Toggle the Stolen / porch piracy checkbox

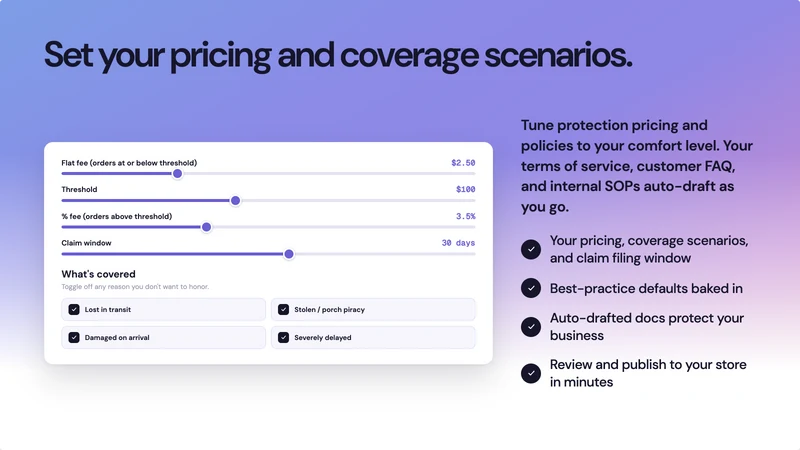click(x=284, y=310)
